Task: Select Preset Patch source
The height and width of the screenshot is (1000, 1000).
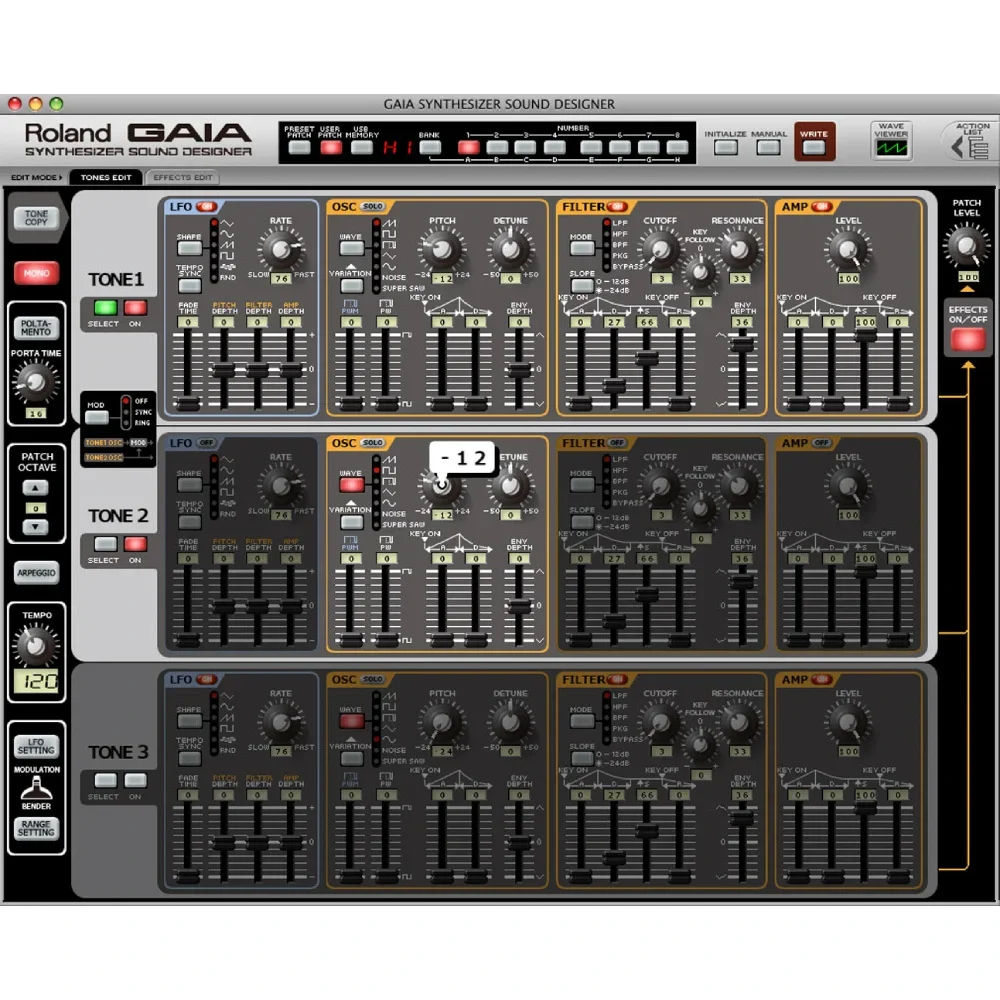Action: tap(299, 148)
